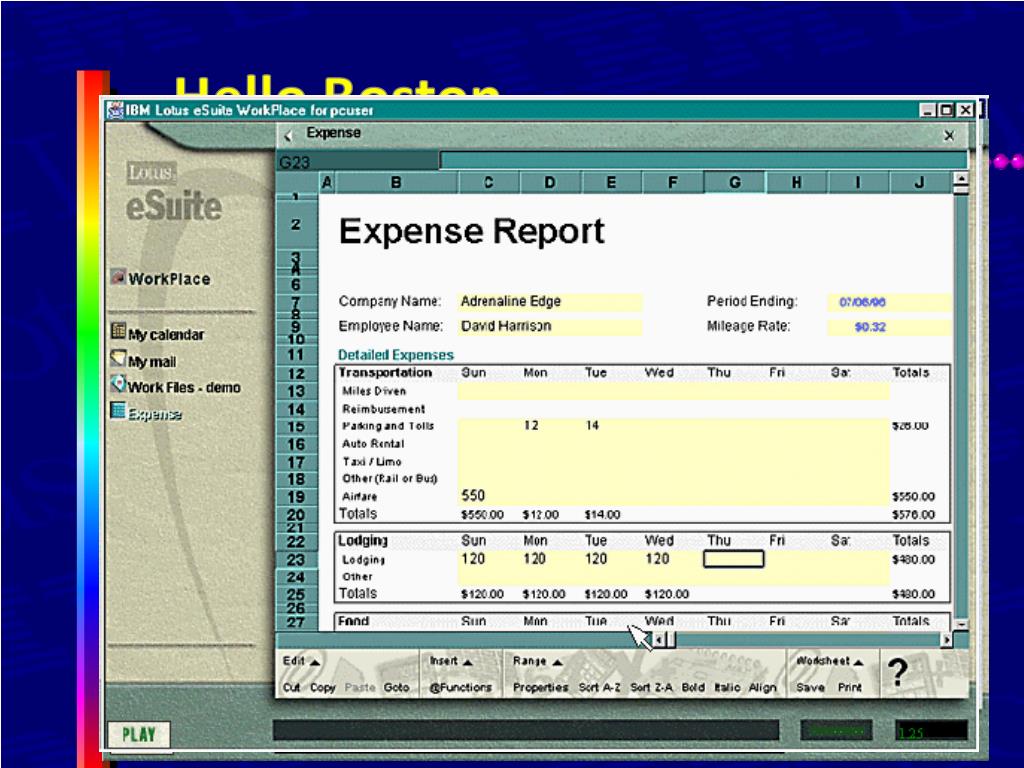Open My mail envelope icon
Image resolution: width=1024 pixels, height=768 pixels.
click(118, 359)
